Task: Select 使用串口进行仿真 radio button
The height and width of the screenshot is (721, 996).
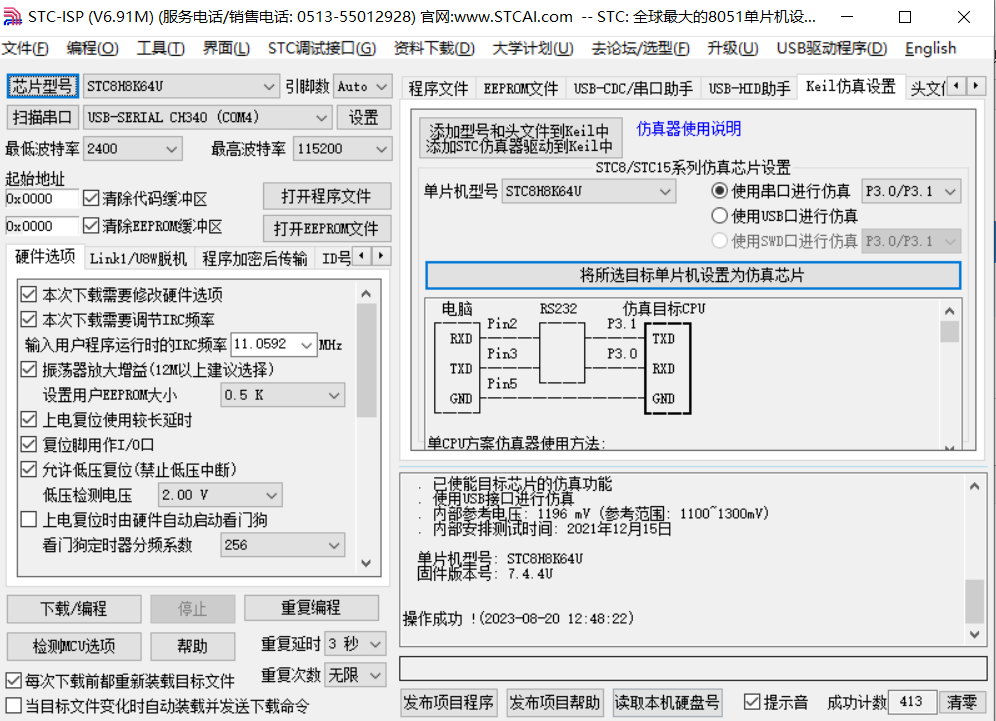Action: [x=719, y=191]
